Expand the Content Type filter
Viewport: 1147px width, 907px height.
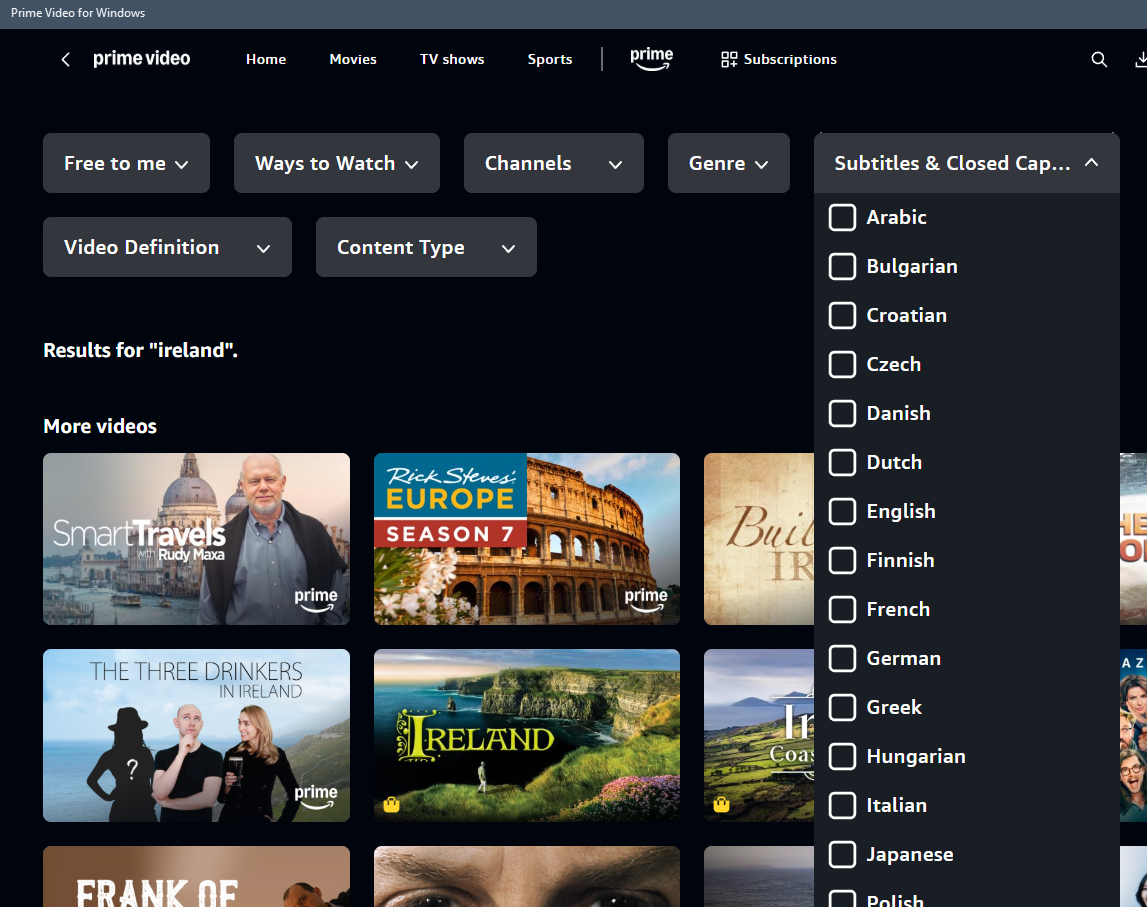tap(426, 247)
